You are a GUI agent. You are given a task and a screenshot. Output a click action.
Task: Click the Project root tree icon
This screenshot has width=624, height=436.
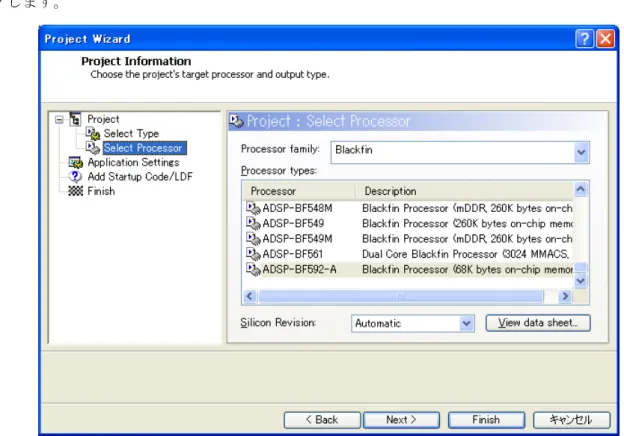point(75,119)
